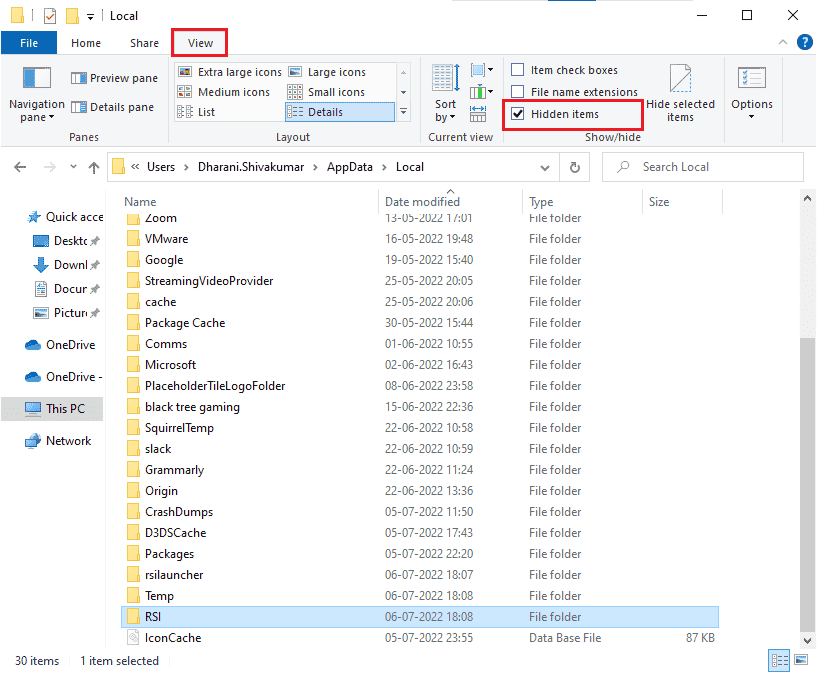
Task: Open the Group by dropdown icon
Action: (x=481, y=70)
